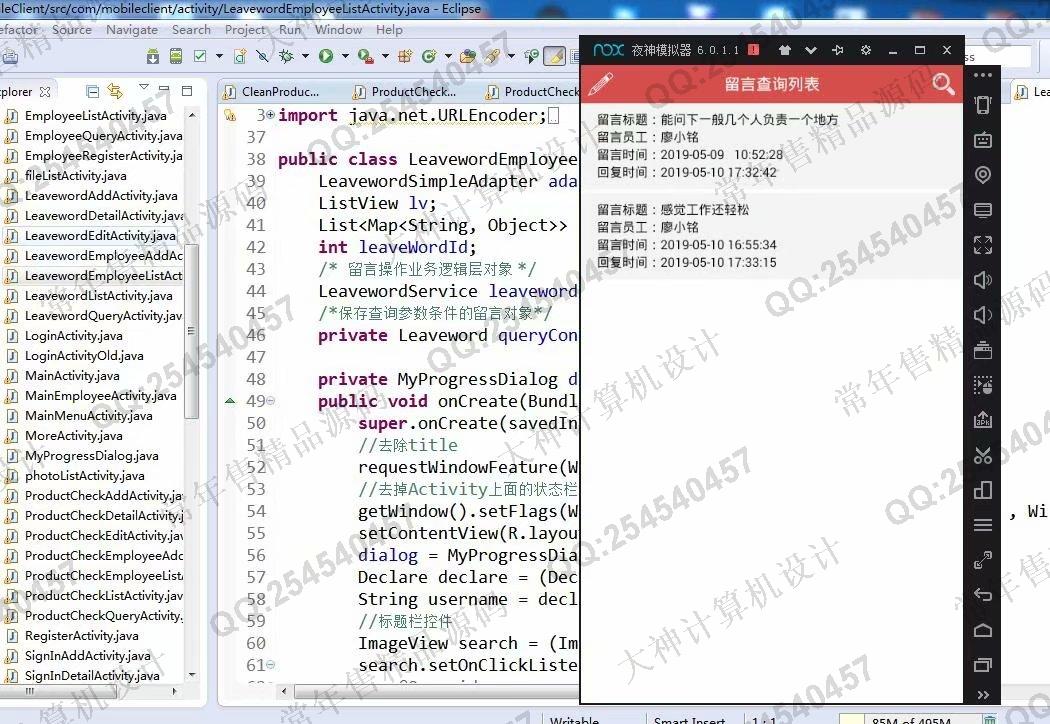The height and width of the screenshot is (724, 1050).
Task: Collapse the onCreate method at line 49
Action: pos(272,401)
